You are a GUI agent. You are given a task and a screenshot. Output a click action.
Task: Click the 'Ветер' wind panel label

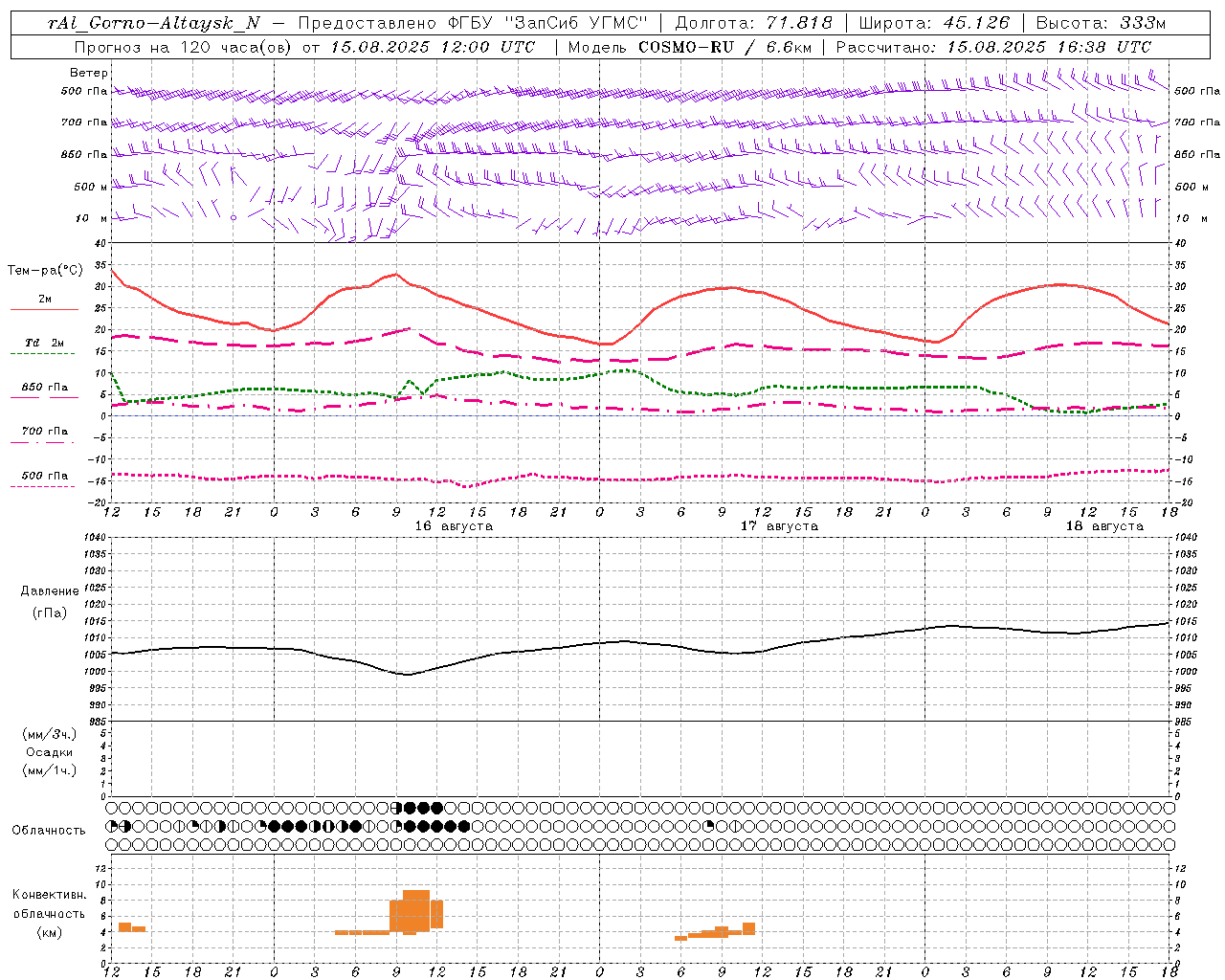tap(89, 73)
